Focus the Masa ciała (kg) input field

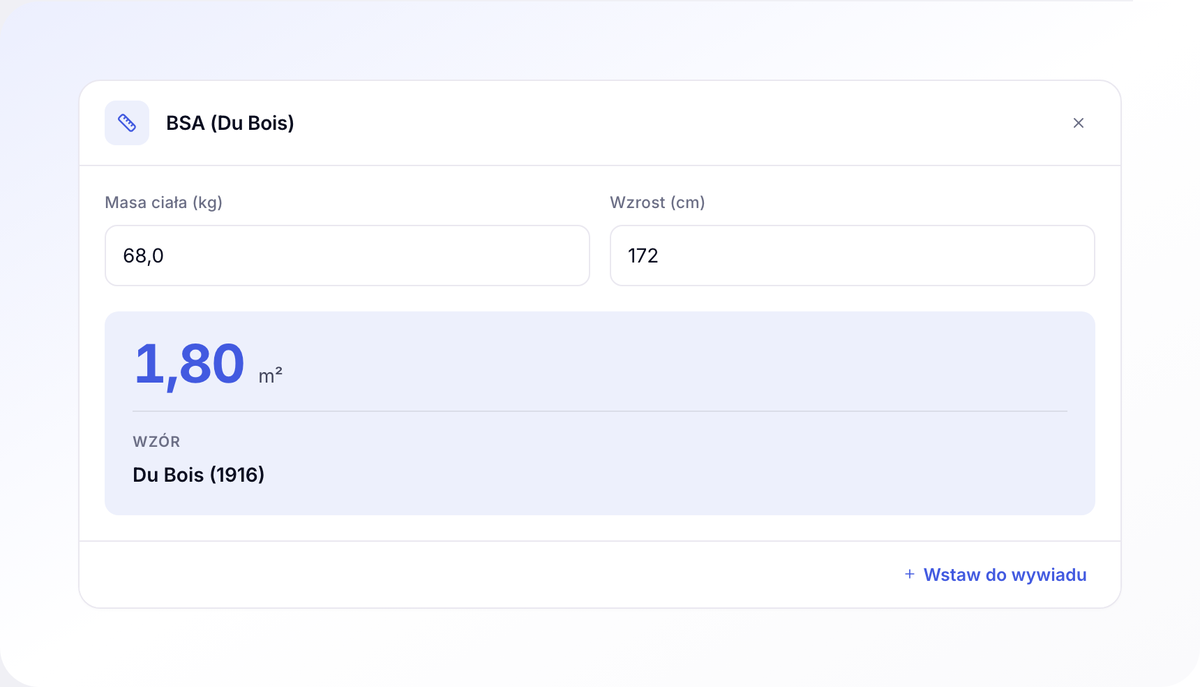(347, 256)
